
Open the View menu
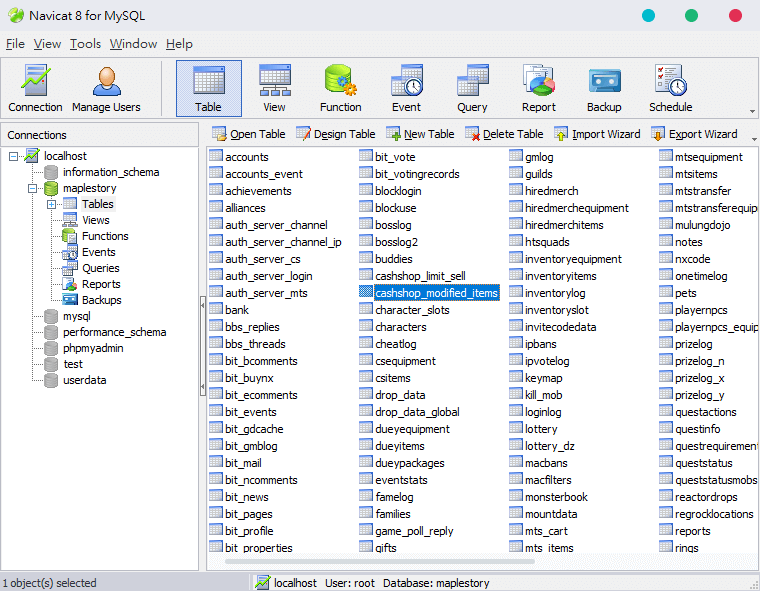coord(47,44)
